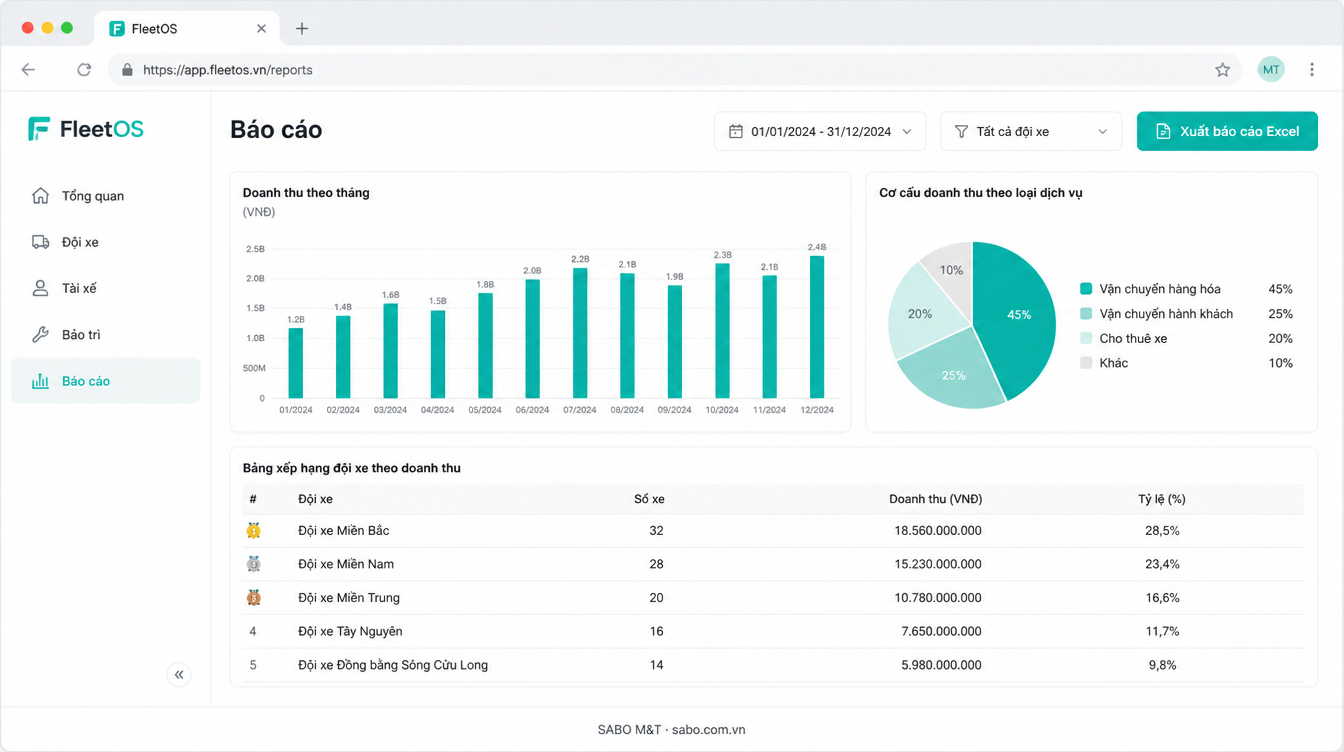1344x752 pixels.
Task: Switch to the FleetOS browser tab
Action: (x=187, y=29)
